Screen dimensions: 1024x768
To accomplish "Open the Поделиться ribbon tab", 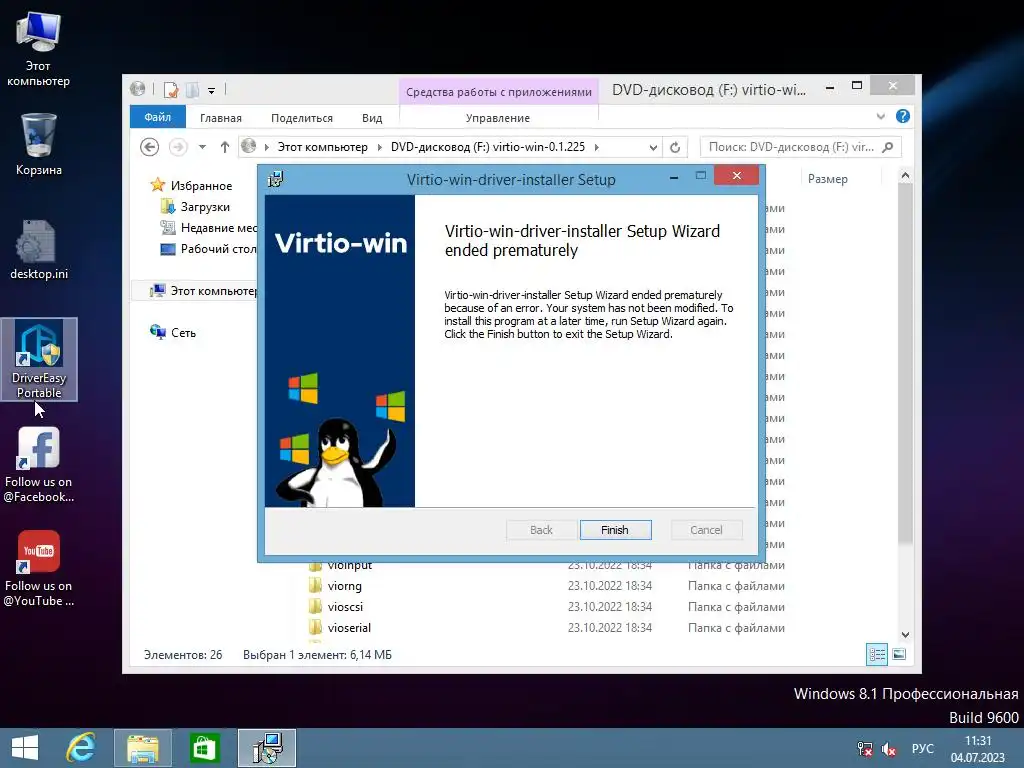I will pyautogui.click(x=302, y=118).
